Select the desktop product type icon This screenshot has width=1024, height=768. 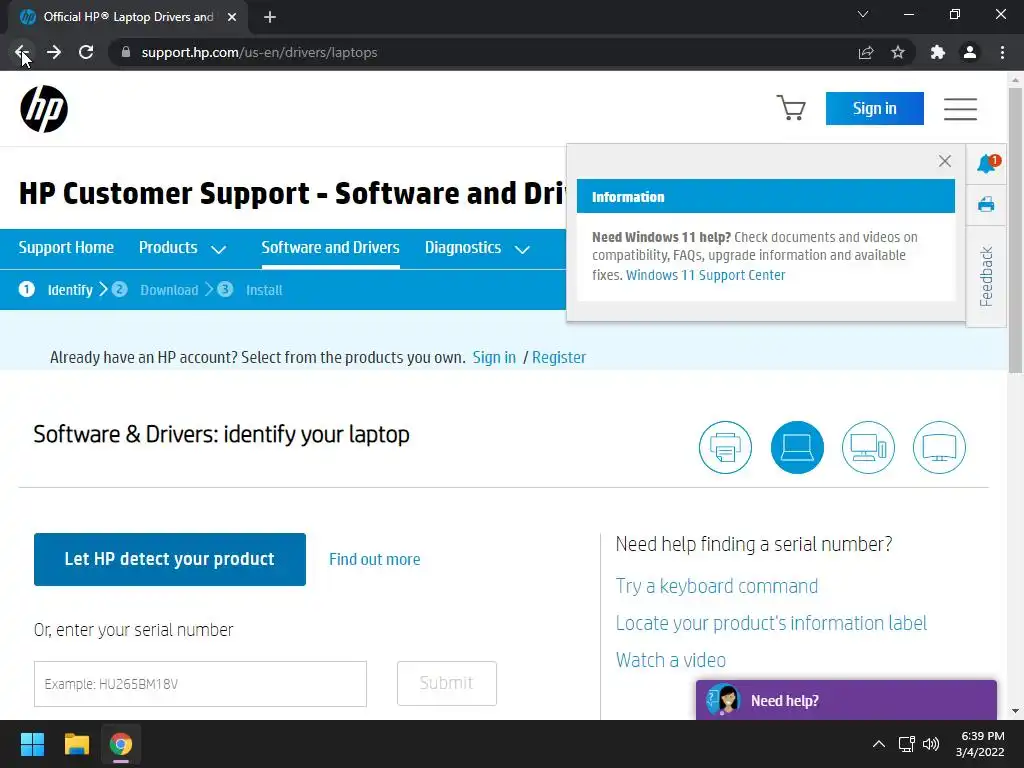pyautogui.click(x=868, y=447)
